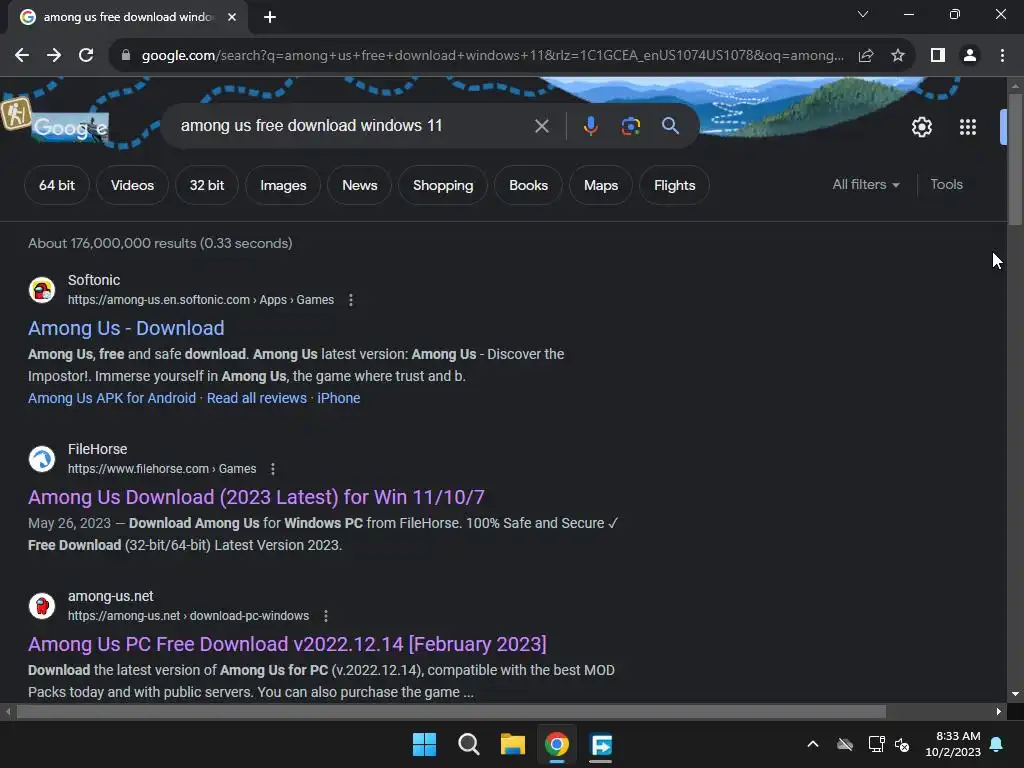The height and width of the screenshot is (768, 1024).
Task: Share this page from the address bar
Action: pos(866,56)
